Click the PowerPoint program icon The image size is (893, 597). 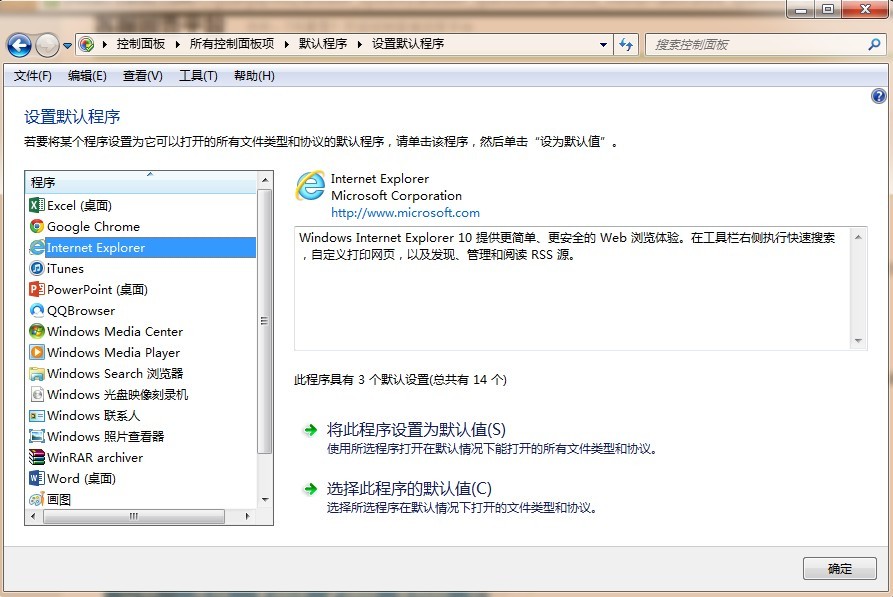point(36,289)
